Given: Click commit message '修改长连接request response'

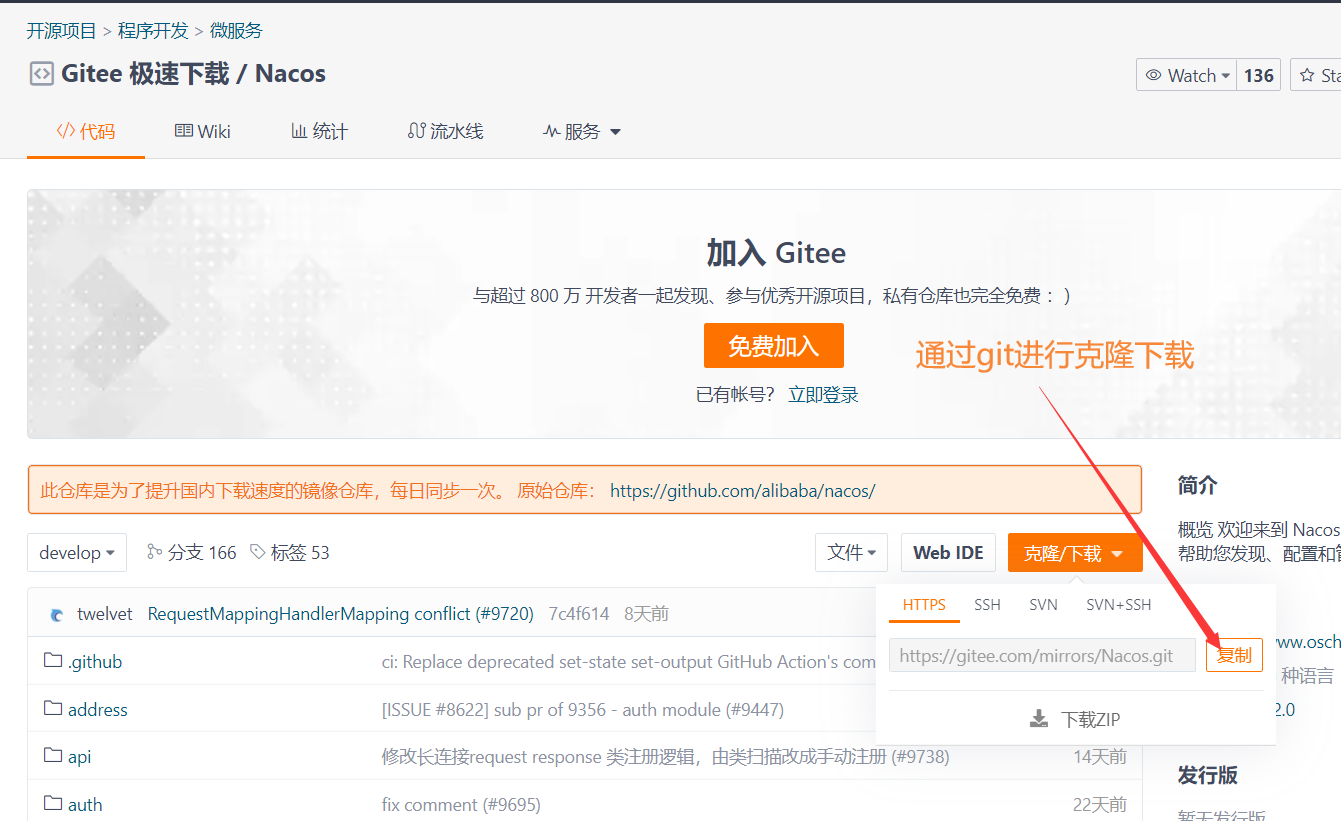Looking at the screenshot, I should click(666, 757).
